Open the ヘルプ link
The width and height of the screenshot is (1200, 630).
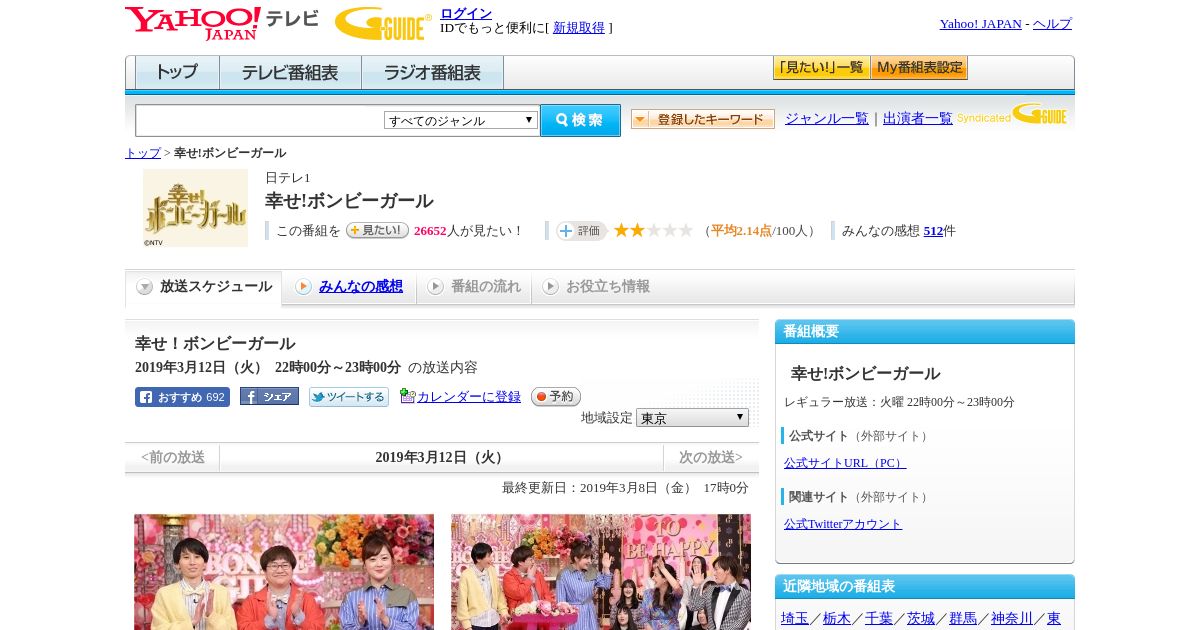pyautogui.click(x=1052, y=24)
